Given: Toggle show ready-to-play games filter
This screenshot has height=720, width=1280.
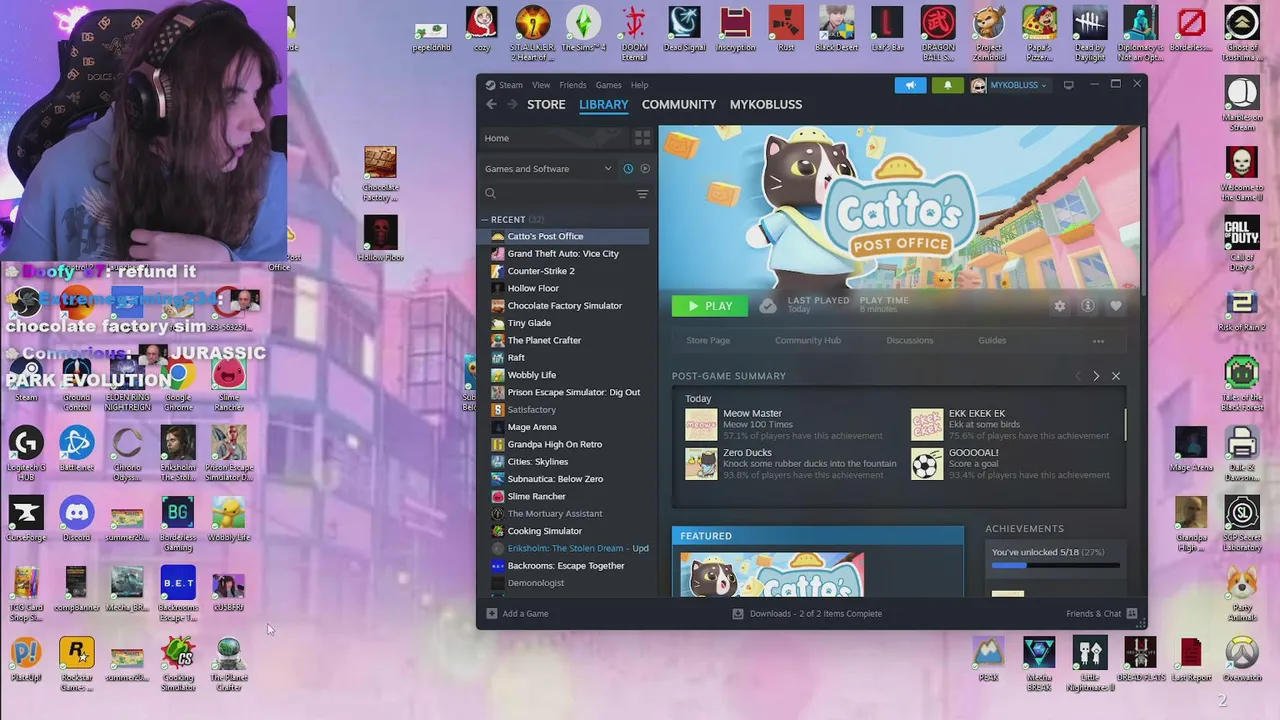Looking at the screenshot, I should tap(645, 169).
